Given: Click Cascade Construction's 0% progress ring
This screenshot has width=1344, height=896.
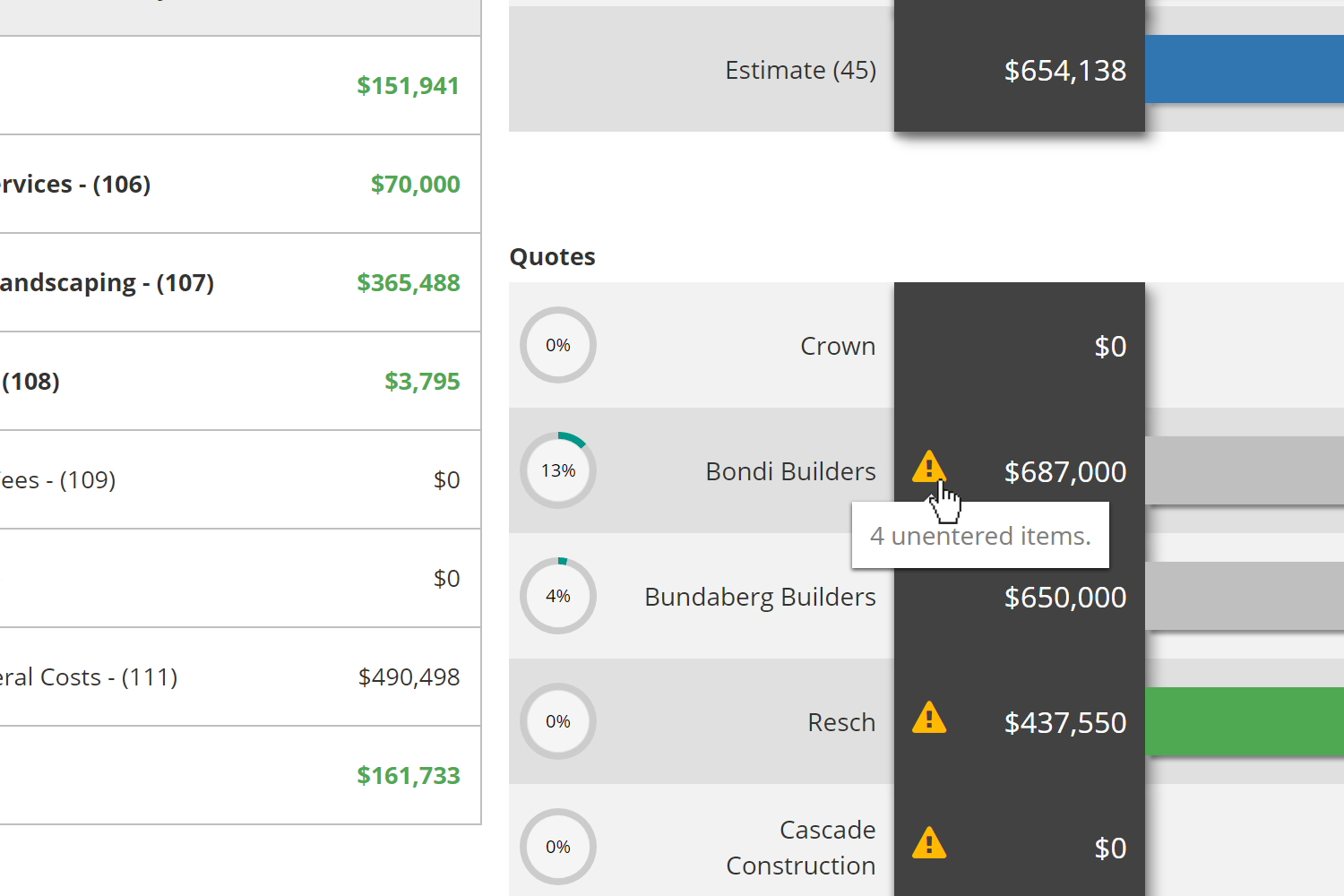Looking at the screenshot, I should [558, 847].
